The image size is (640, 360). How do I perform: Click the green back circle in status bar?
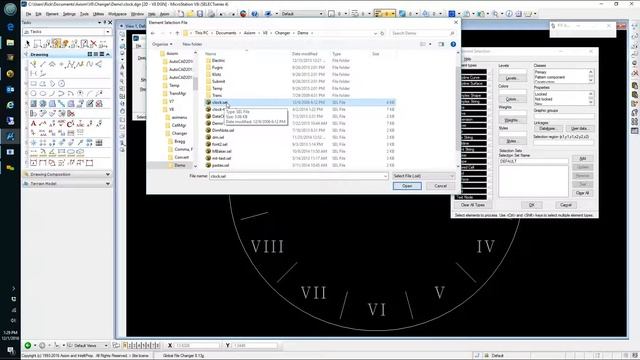click(x=28, y=345)
